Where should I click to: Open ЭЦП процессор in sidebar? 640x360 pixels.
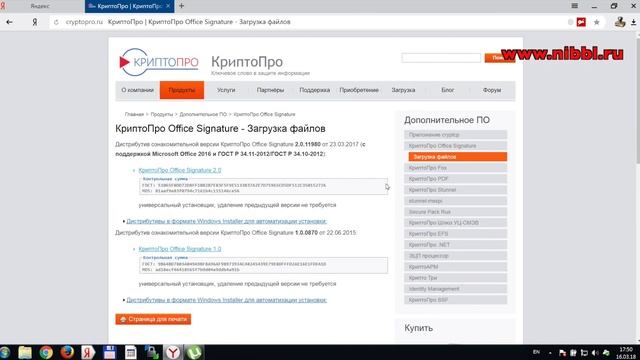456,256
